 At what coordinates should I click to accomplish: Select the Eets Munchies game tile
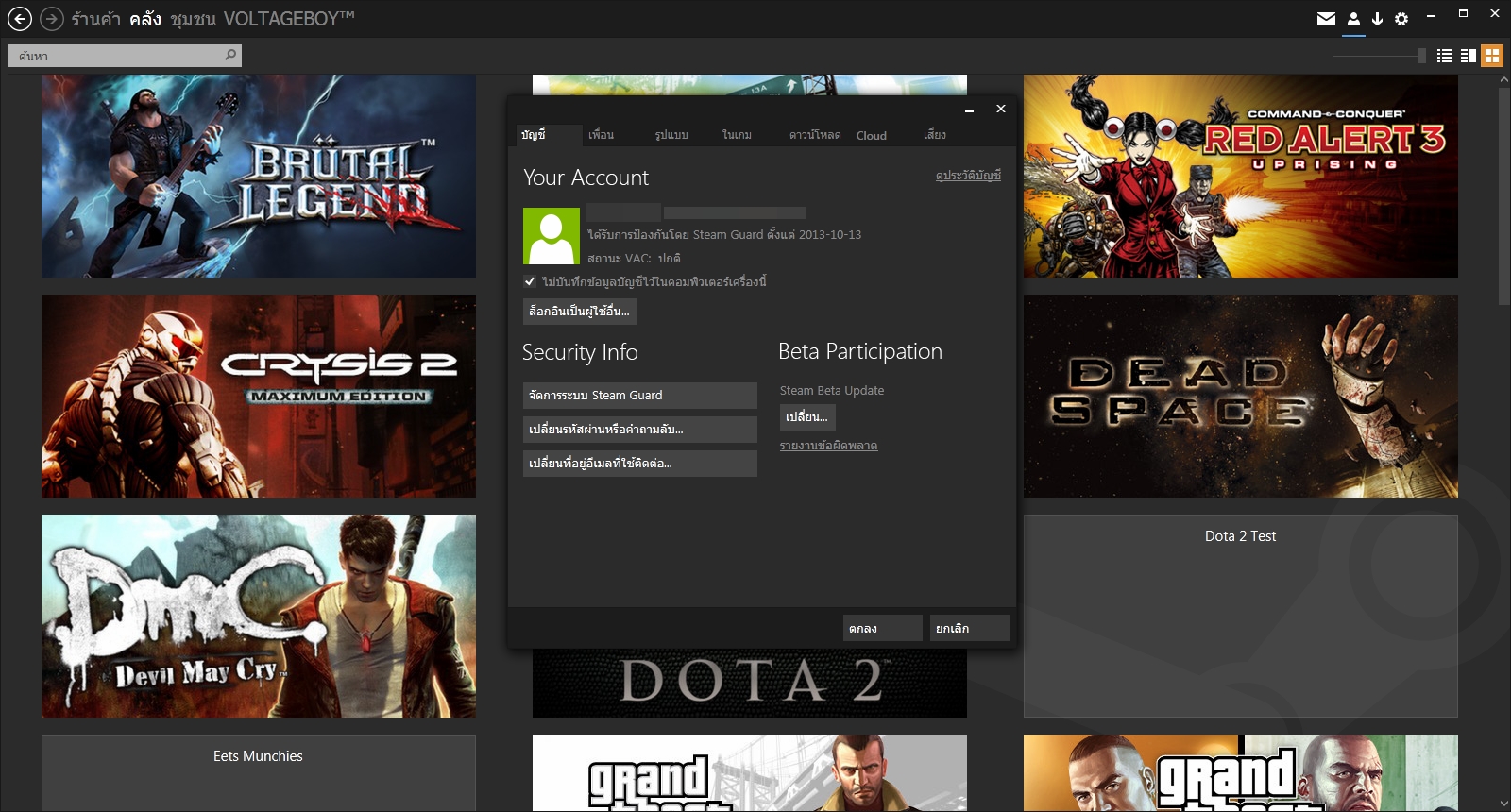(x=259, y=772)
